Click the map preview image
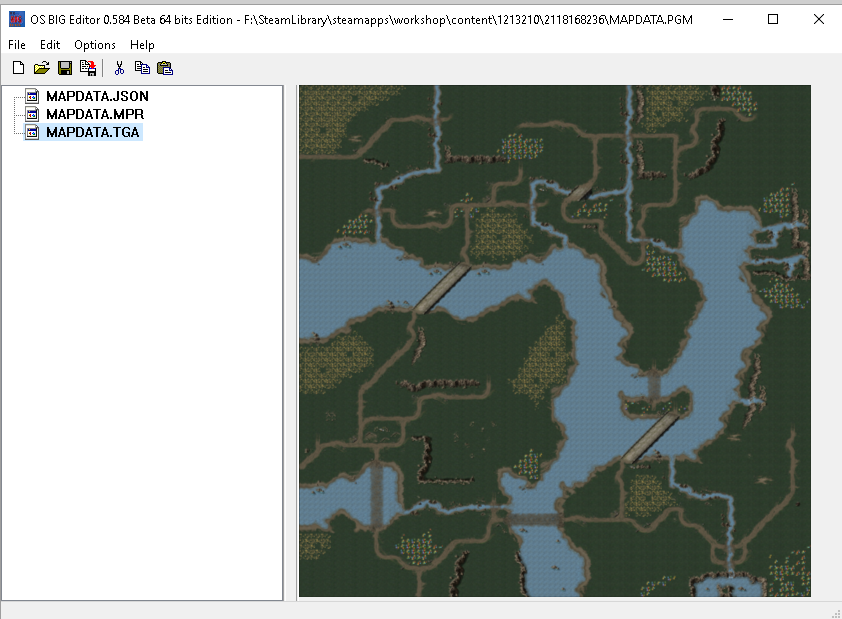Screen dimensions: 842x619 [555, 340]
